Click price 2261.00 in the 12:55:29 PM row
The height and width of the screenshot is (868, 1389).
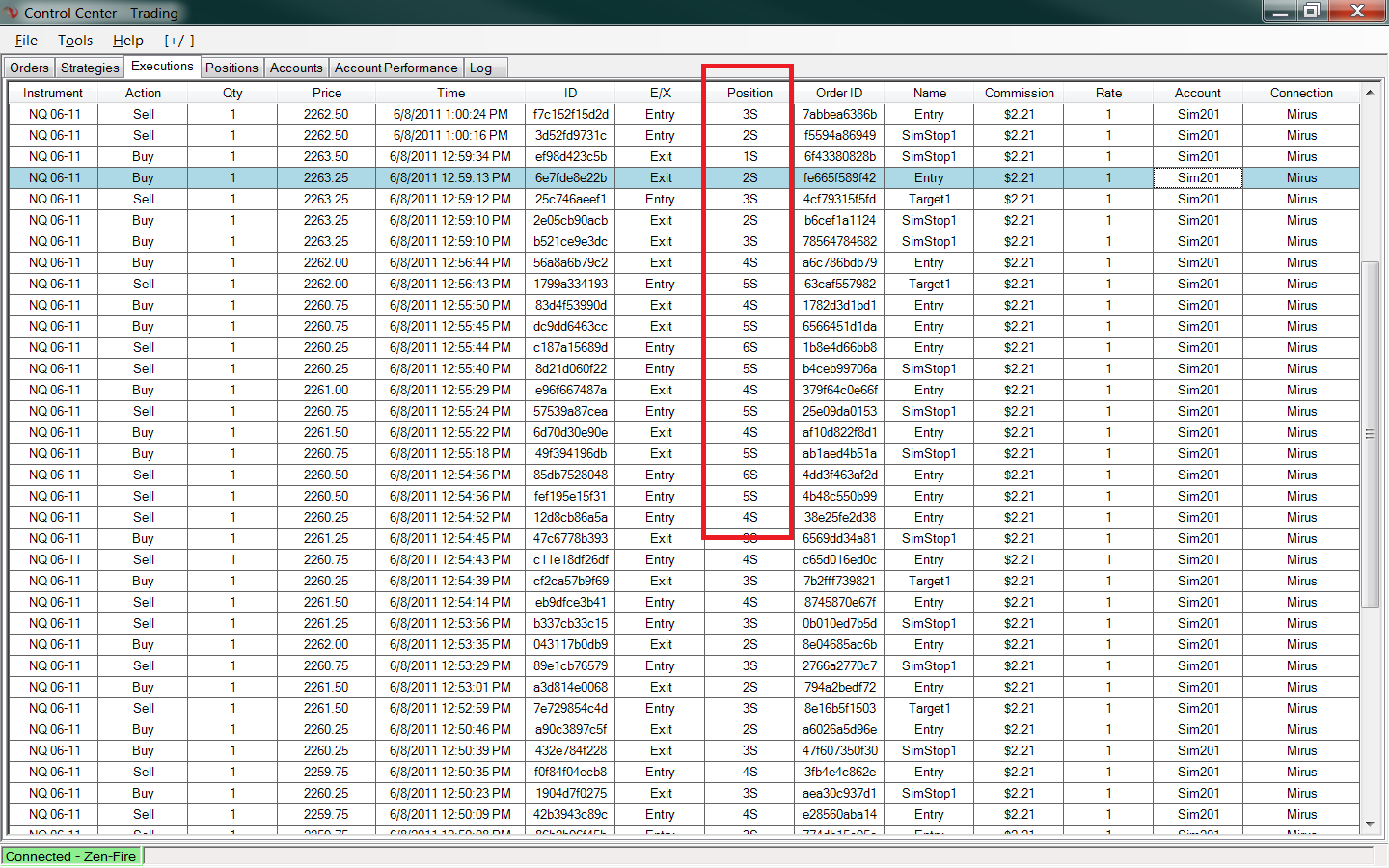click(326, 390)
